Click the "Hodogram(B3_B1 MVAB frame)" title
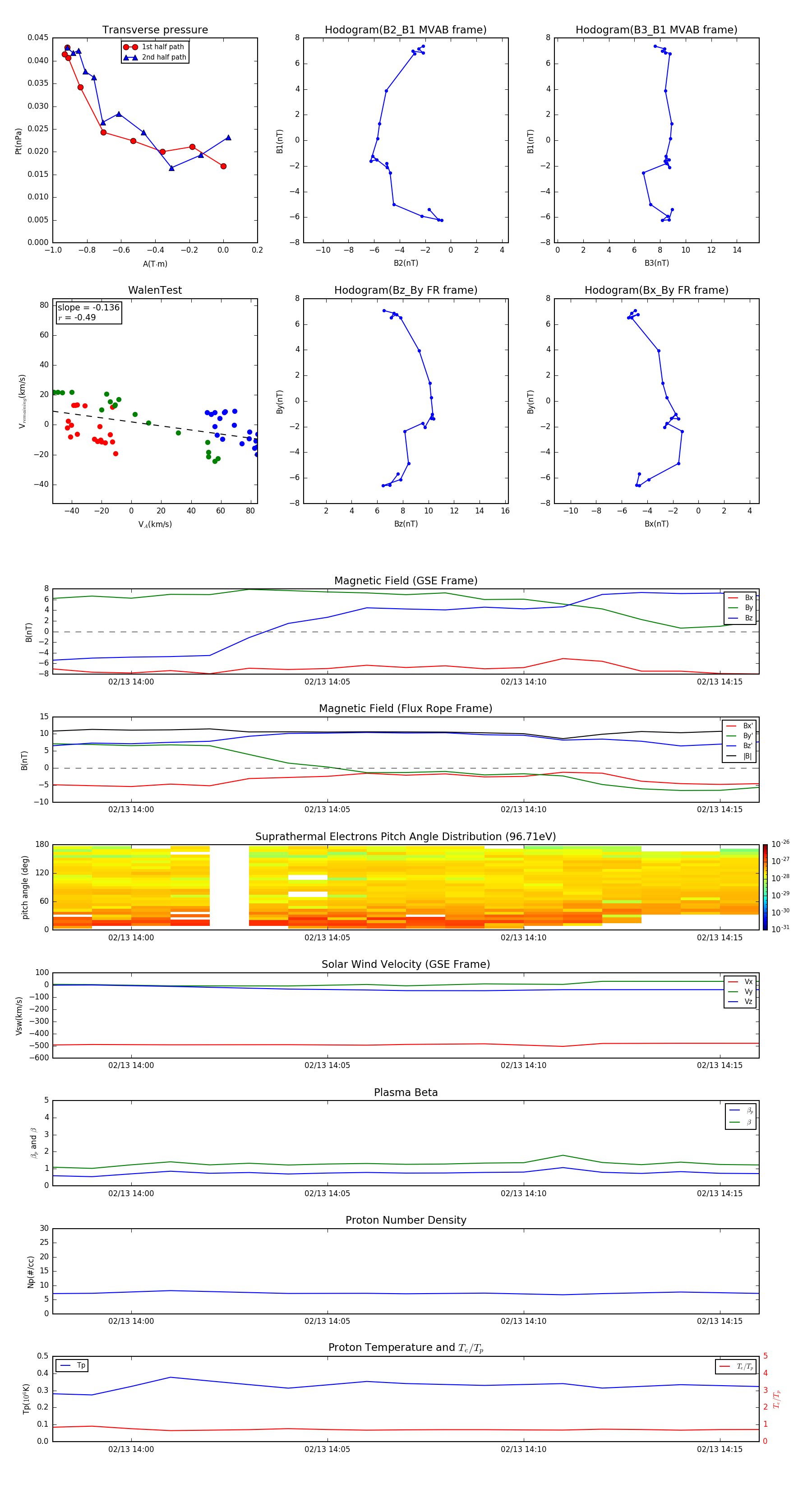This screenshot has height=1489, width=812. (x=656, y=30)
